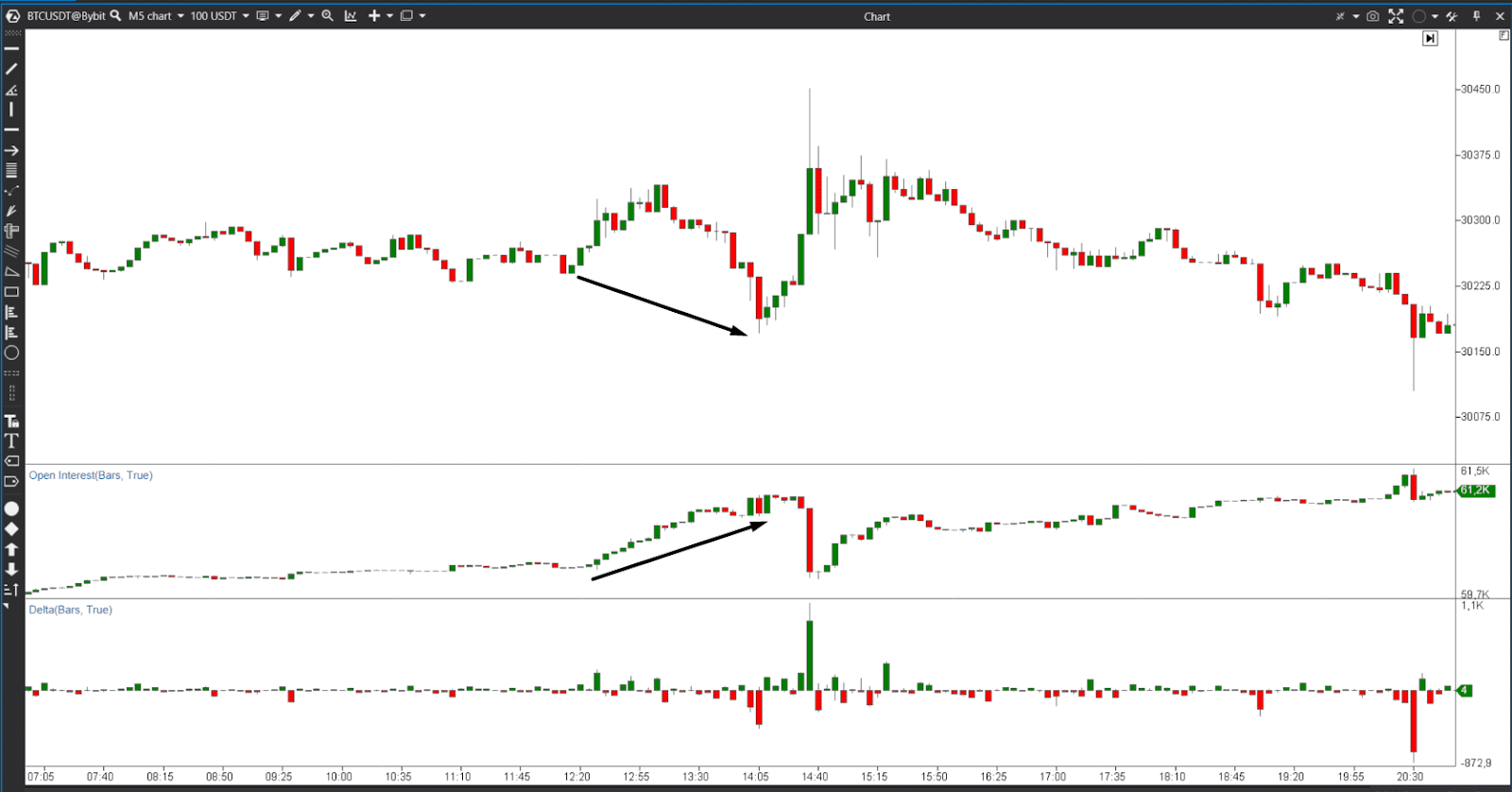The height and width of the screenshot is (792, 1512).
Task: Select the triangle shape tool
Action: coord(11,272)
